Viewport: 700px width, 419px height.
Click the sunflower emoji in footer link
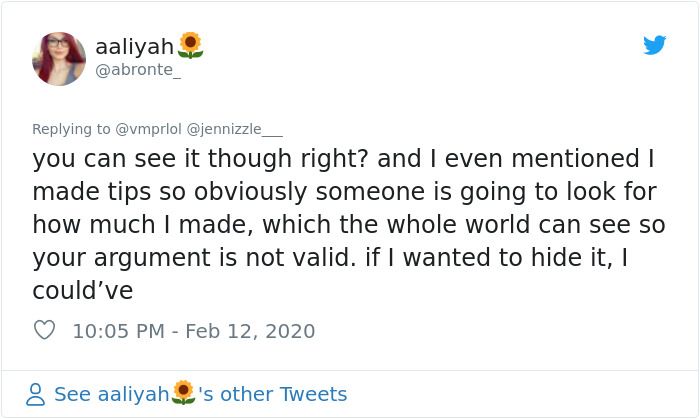(183, 393)
